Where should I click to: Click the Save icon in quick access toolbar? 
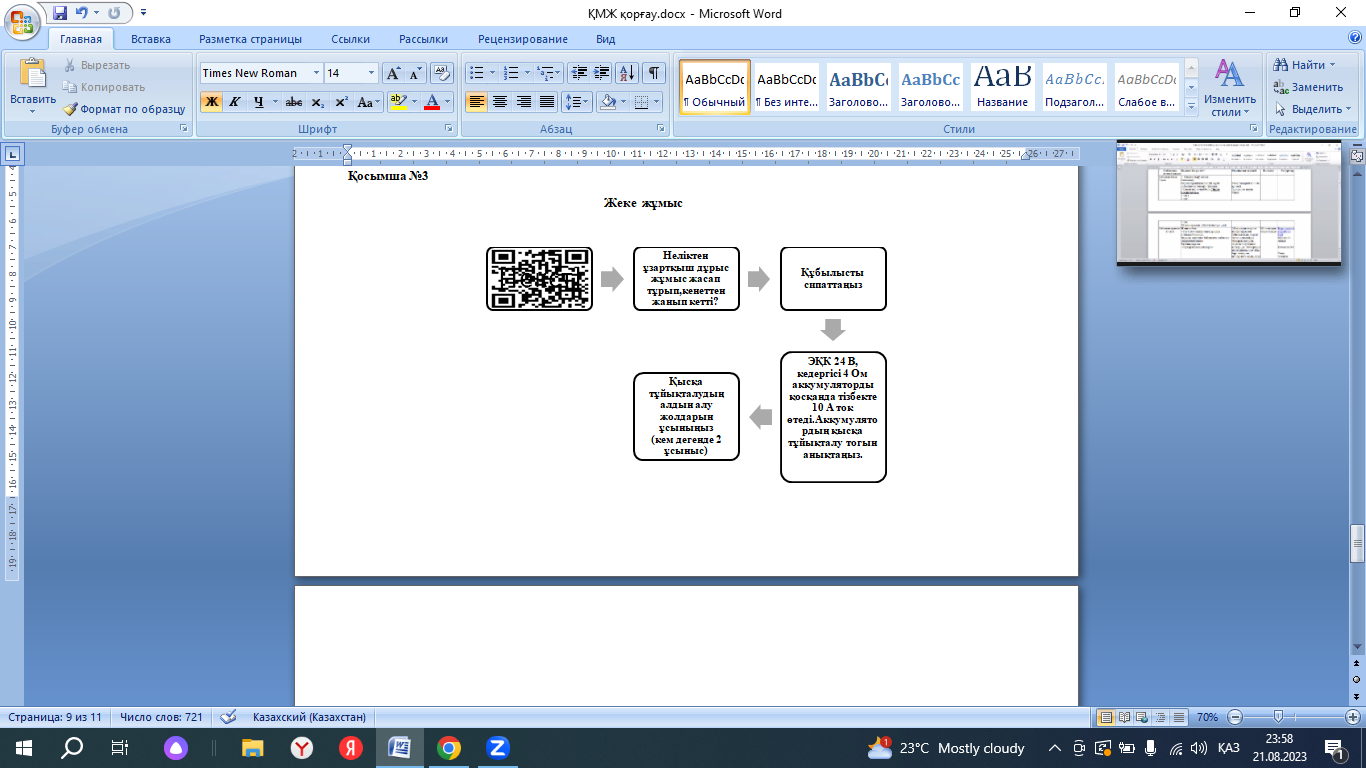60,14
